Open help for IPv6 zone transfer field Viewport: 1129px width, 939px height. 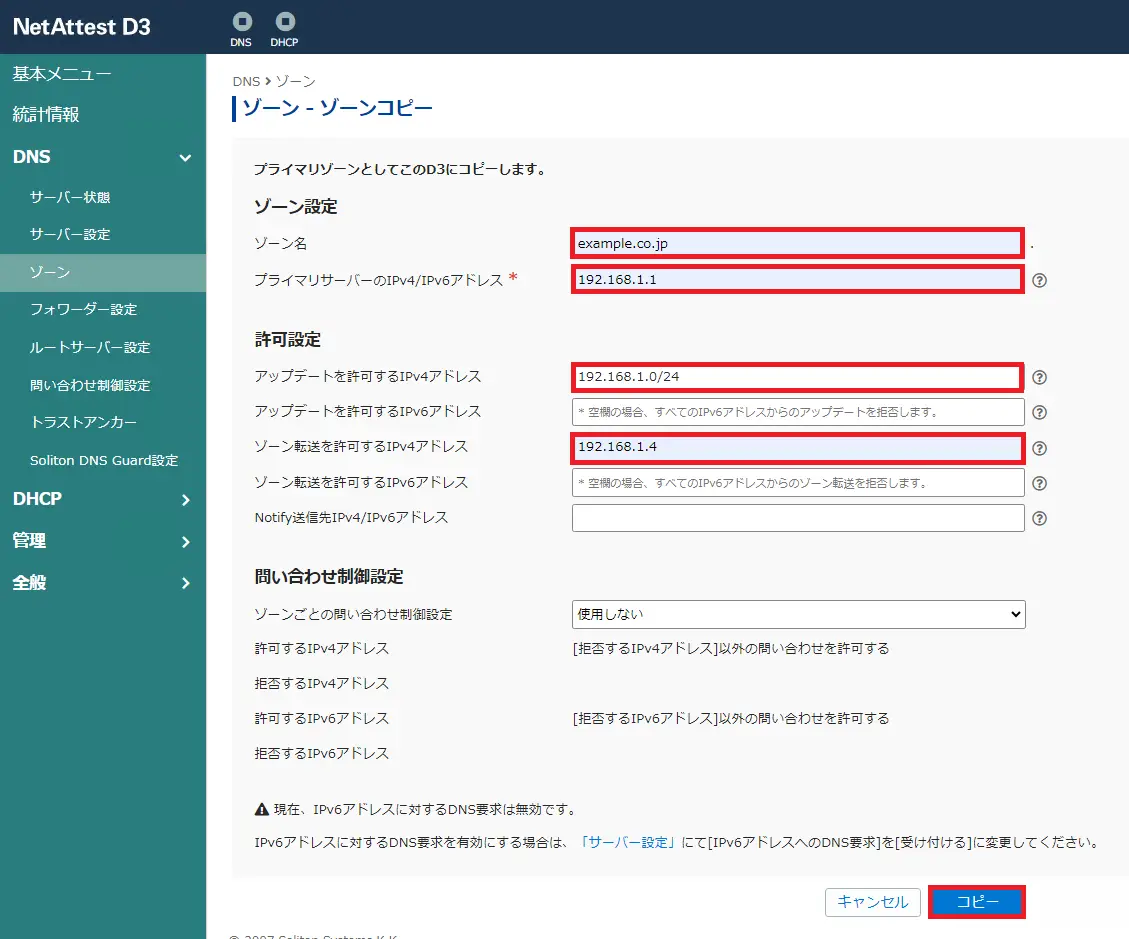pyautogui.click(x=1039, y=483)
